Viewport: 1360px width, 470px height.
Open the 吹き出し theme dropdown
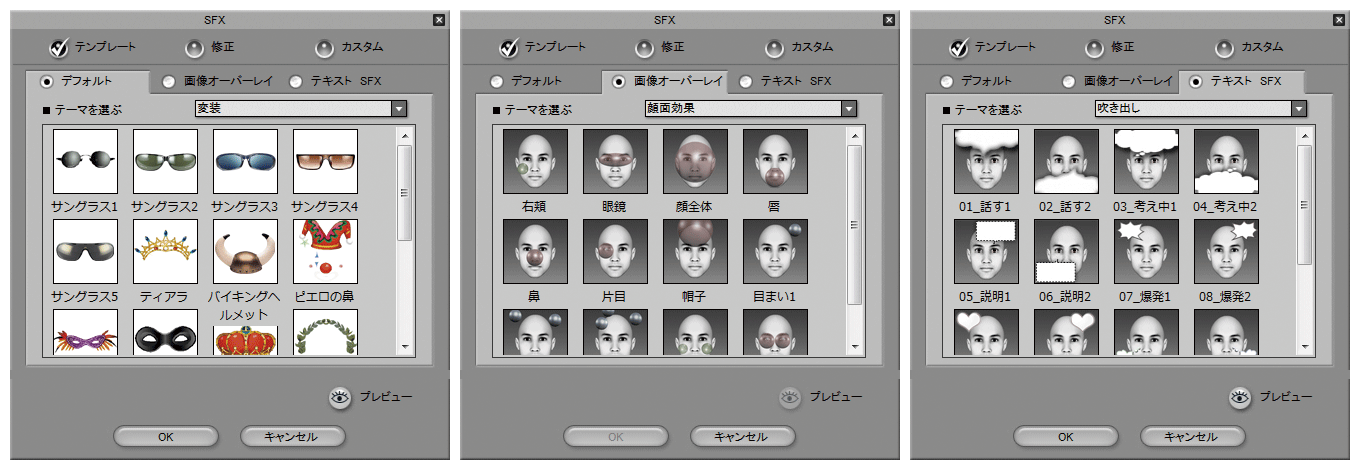tap(1201, 109)
